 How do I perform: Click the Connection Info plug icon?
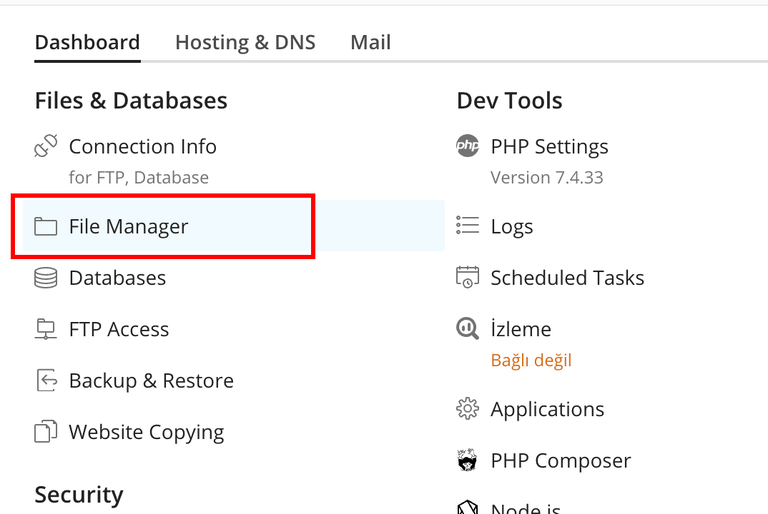coord(46,147)
